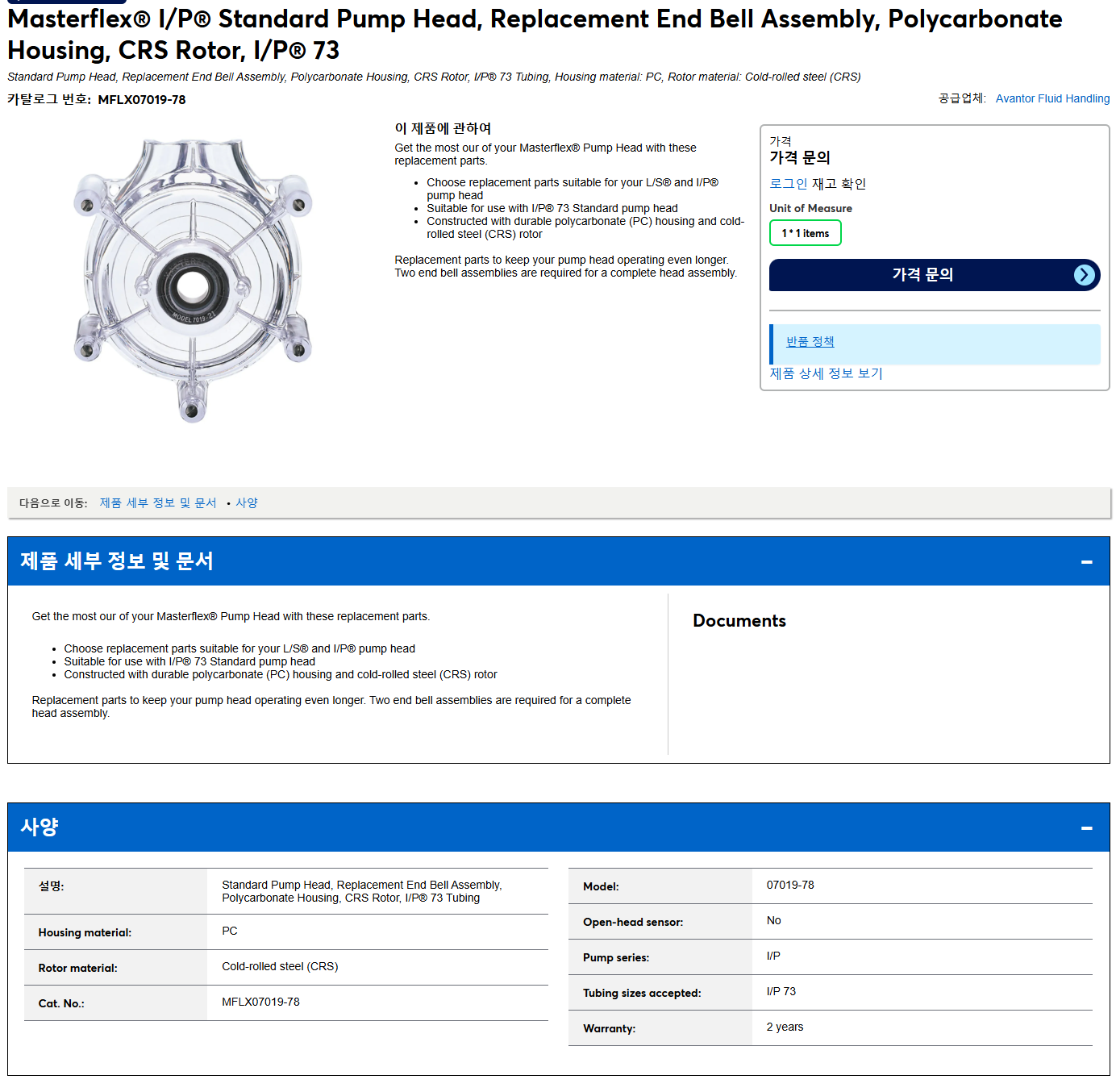The image size is (1116, 1092).
Task: Click the Documents heading
Action: 739,620
